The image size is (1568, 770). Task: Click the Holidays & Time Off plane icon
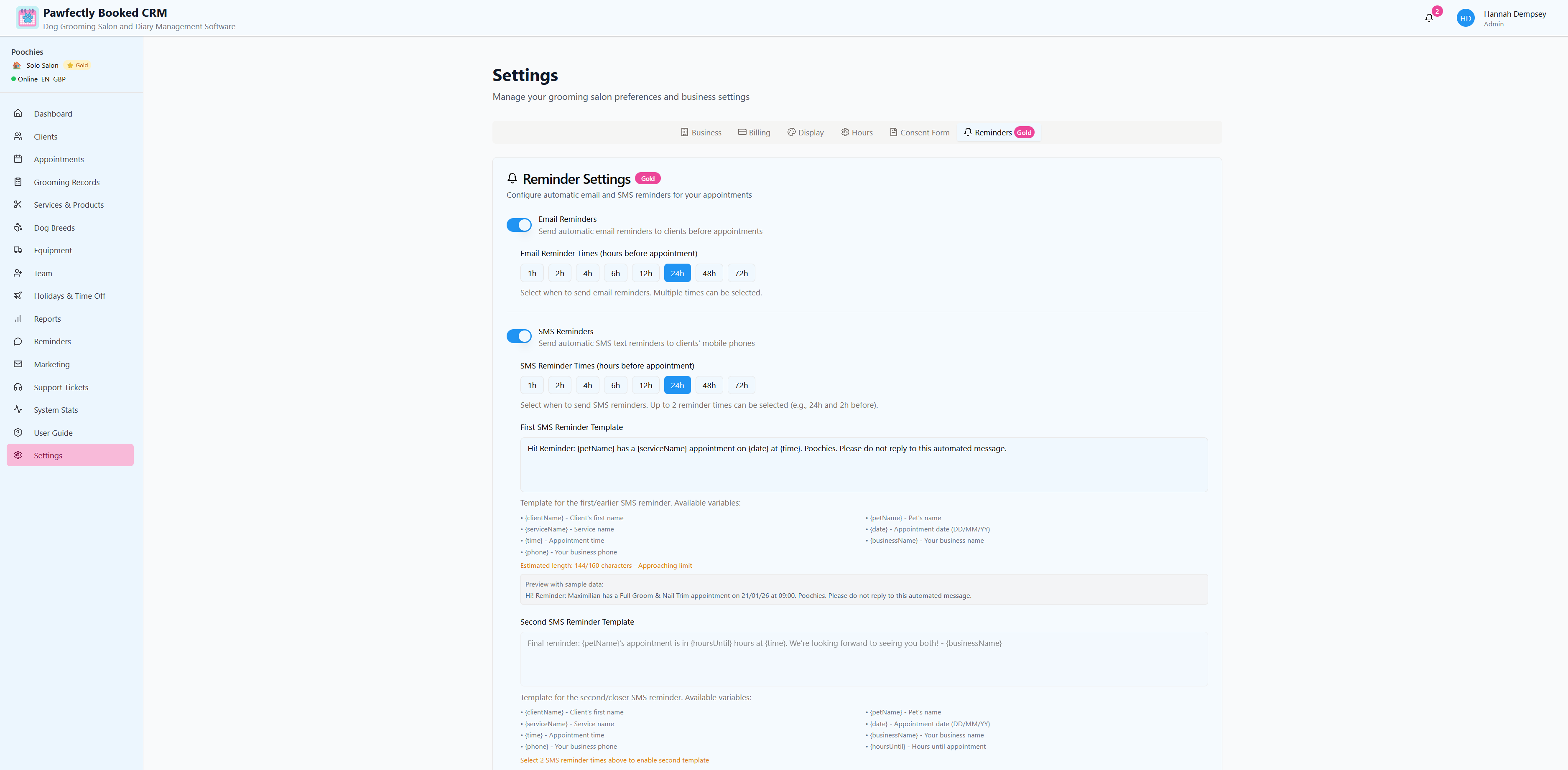coord(18,296)
